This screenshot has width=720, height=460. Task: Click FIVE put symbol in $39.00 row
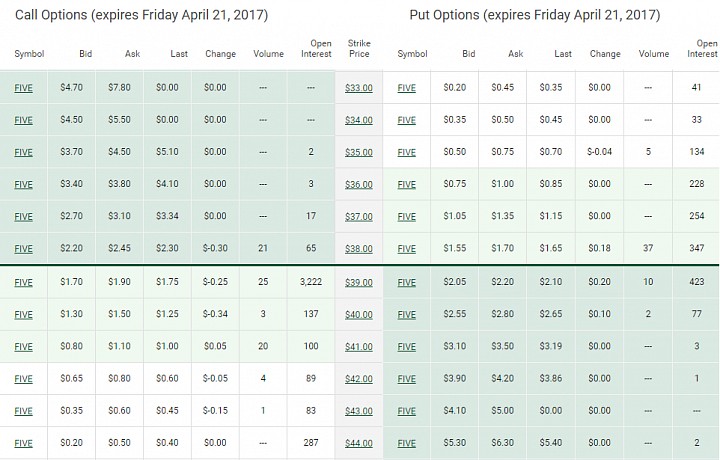406,282
